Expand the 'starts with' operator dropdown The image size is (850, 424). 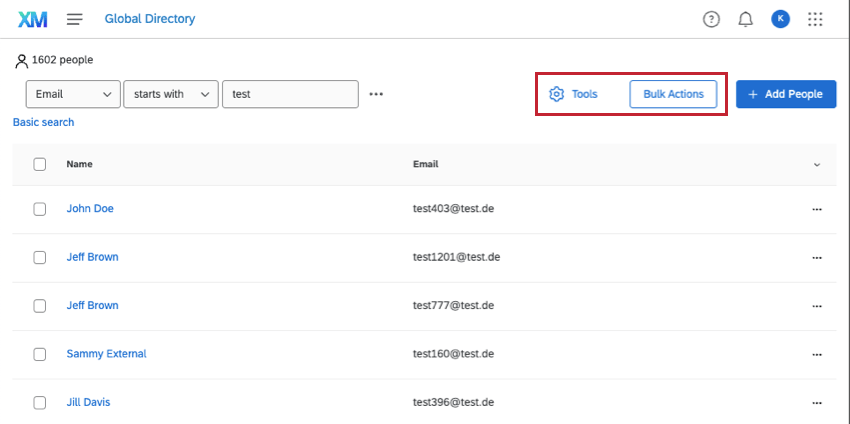pyautogui.click(x=170, y=94)
